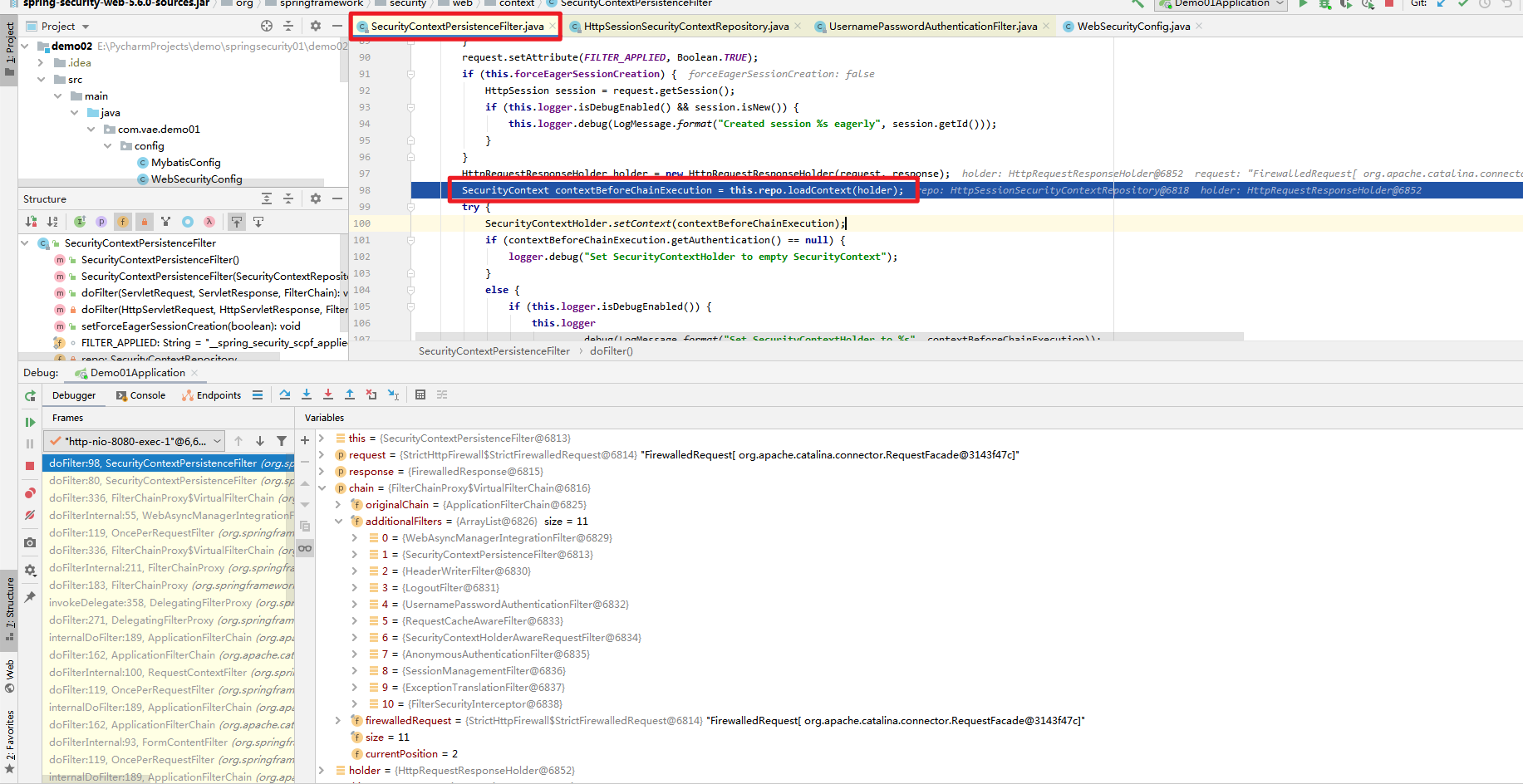Select the holder variable row in Variables
Screen dimensions: 1523x784
[x=366, y=770]
